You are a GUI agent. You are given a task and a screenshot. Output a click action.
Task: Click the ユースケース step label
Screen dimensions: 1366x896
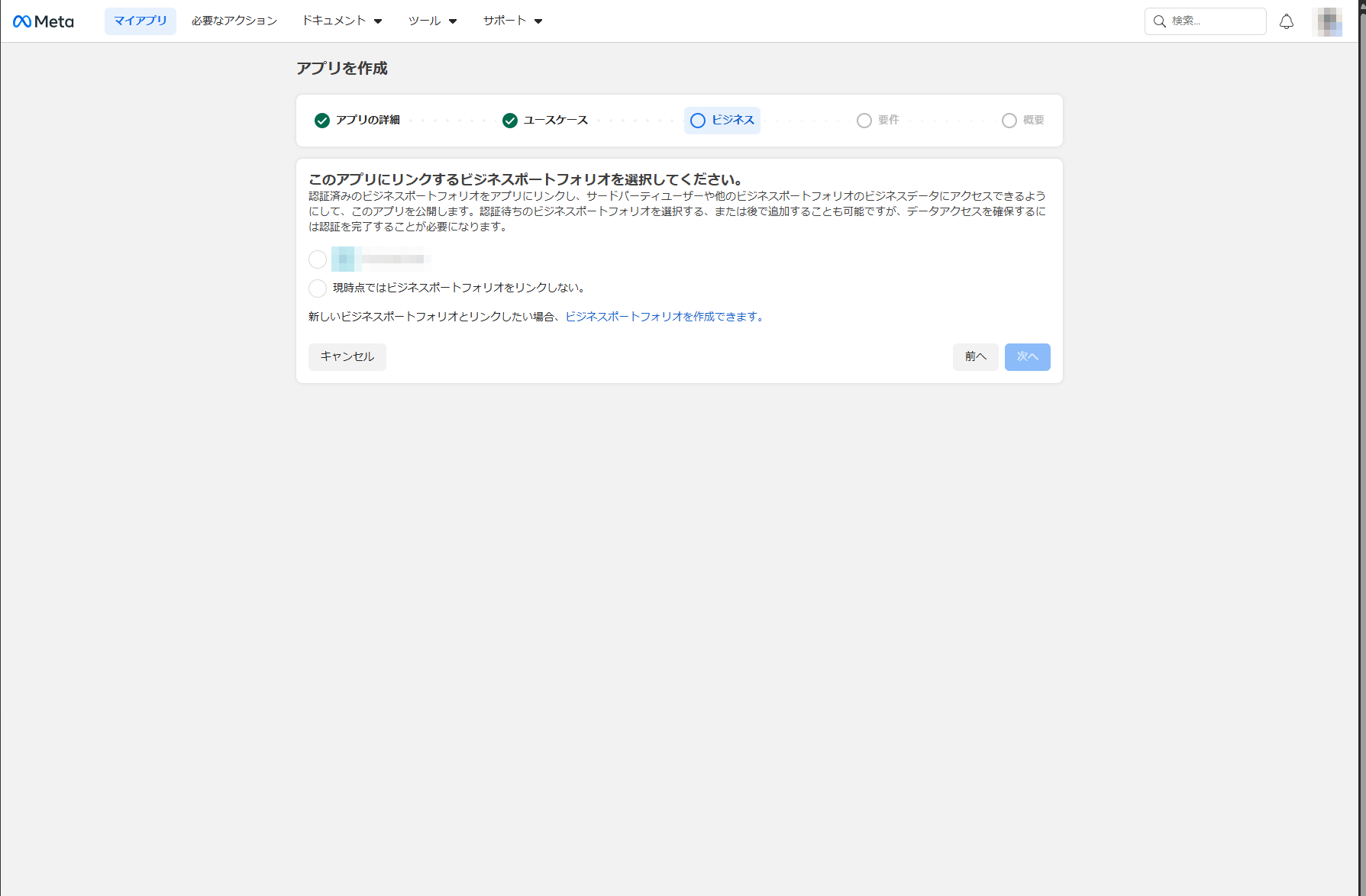click(556, 121)
